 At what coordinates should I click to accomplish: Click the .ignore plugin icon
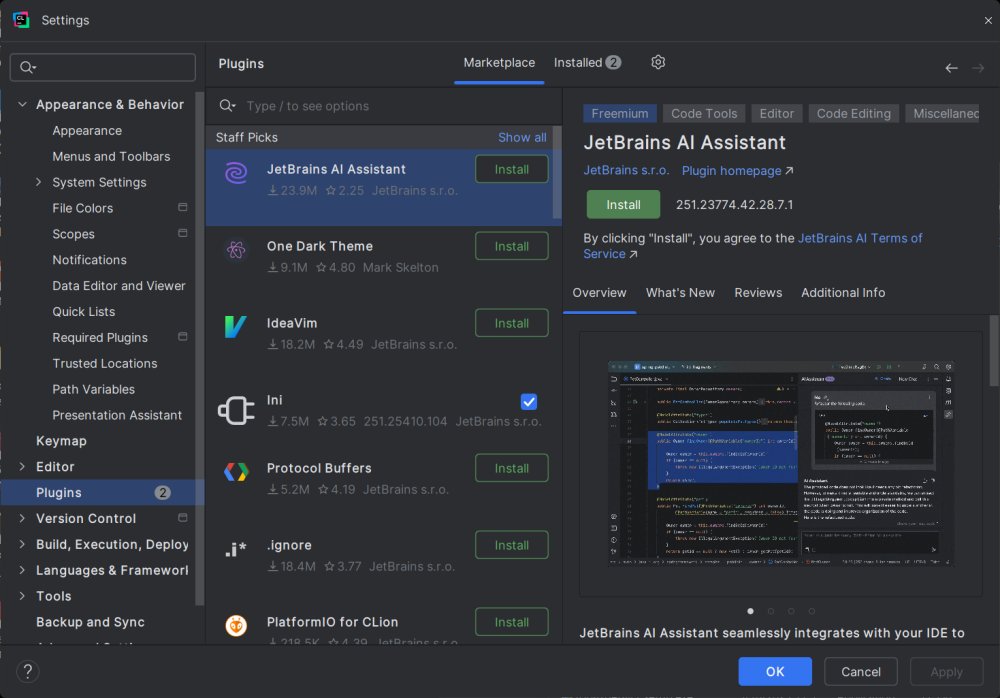tap(236, 549)
